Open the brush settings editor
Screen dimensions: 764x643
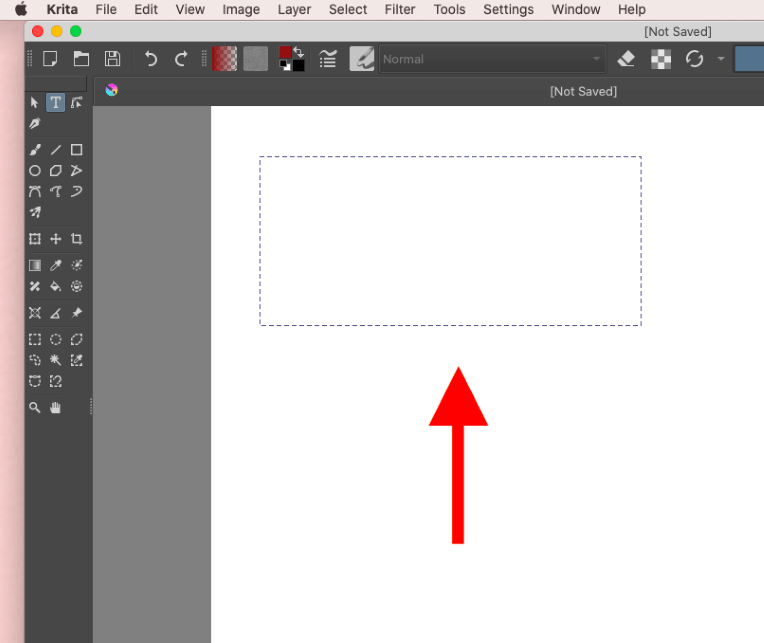click(328, 59)
